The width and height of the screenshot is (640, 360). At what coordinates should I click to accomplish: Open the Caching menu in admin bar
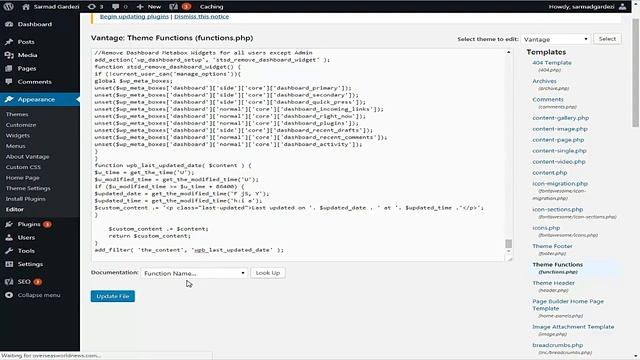[211, 7]
